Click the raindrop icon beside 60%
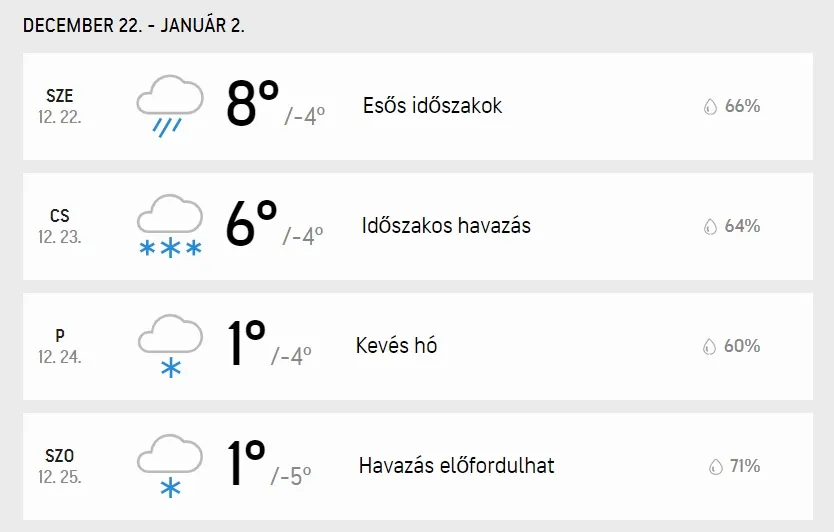This screenshot has width=834, height=532. [x=710, y=346]
